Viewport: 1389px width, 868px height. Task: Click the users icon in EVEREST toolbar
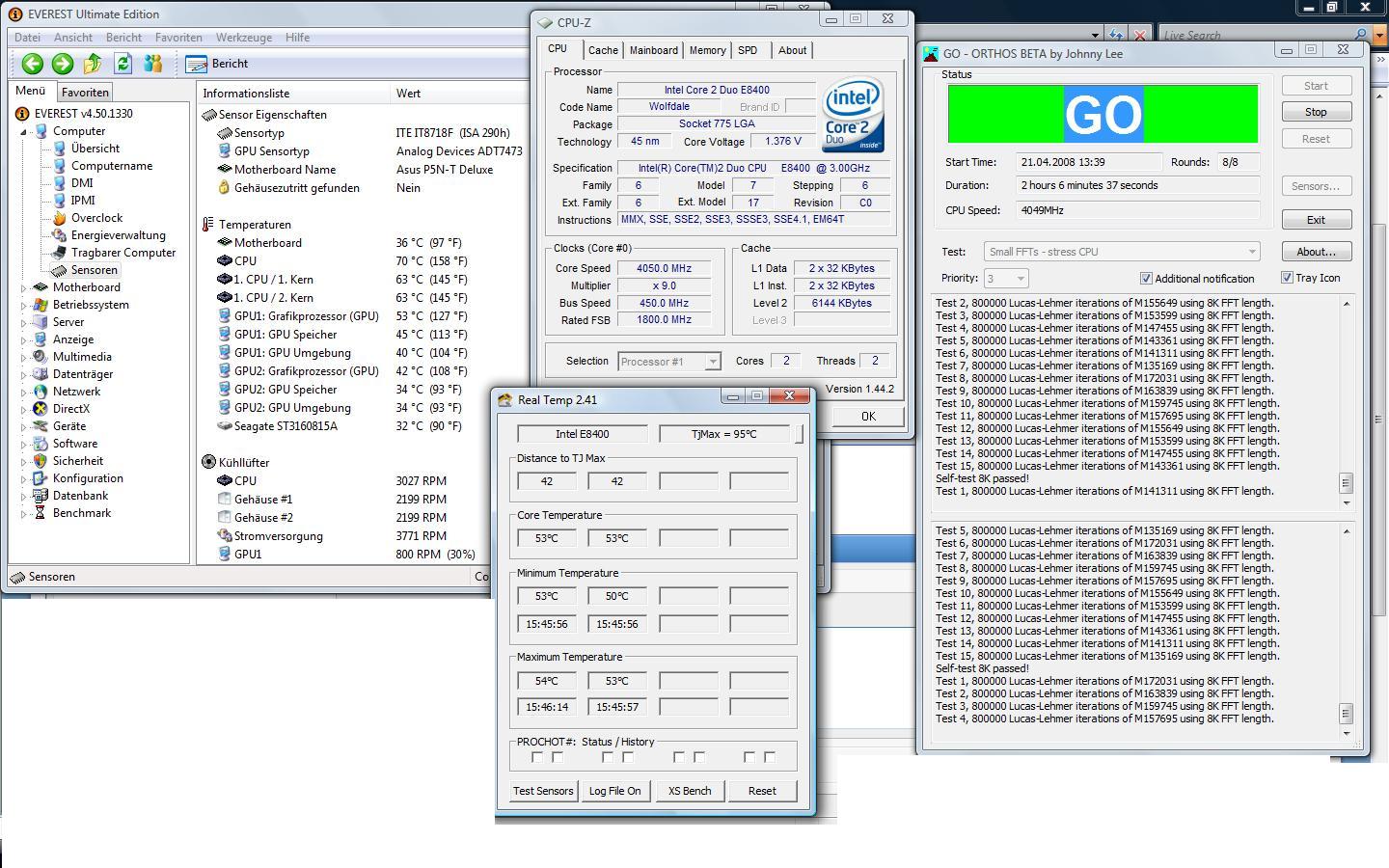pos(152,64)
